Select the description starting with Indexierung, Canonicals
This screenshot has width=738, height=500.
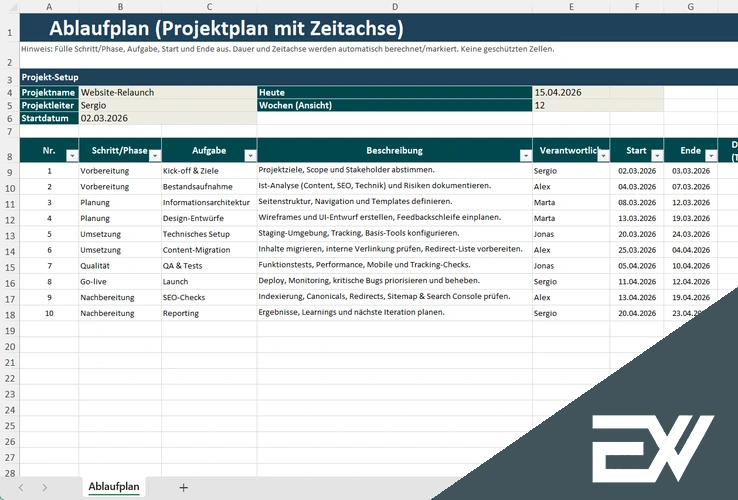[x=395, y=298]
